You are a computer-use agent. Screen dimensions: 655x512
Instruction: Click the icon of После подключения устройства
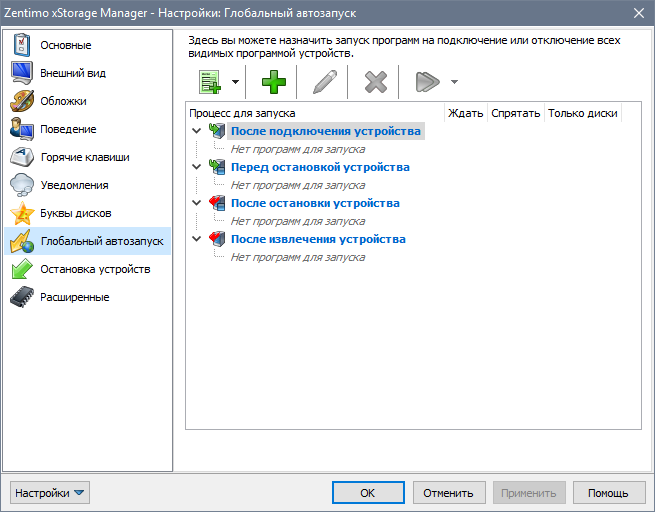point(217,131)
